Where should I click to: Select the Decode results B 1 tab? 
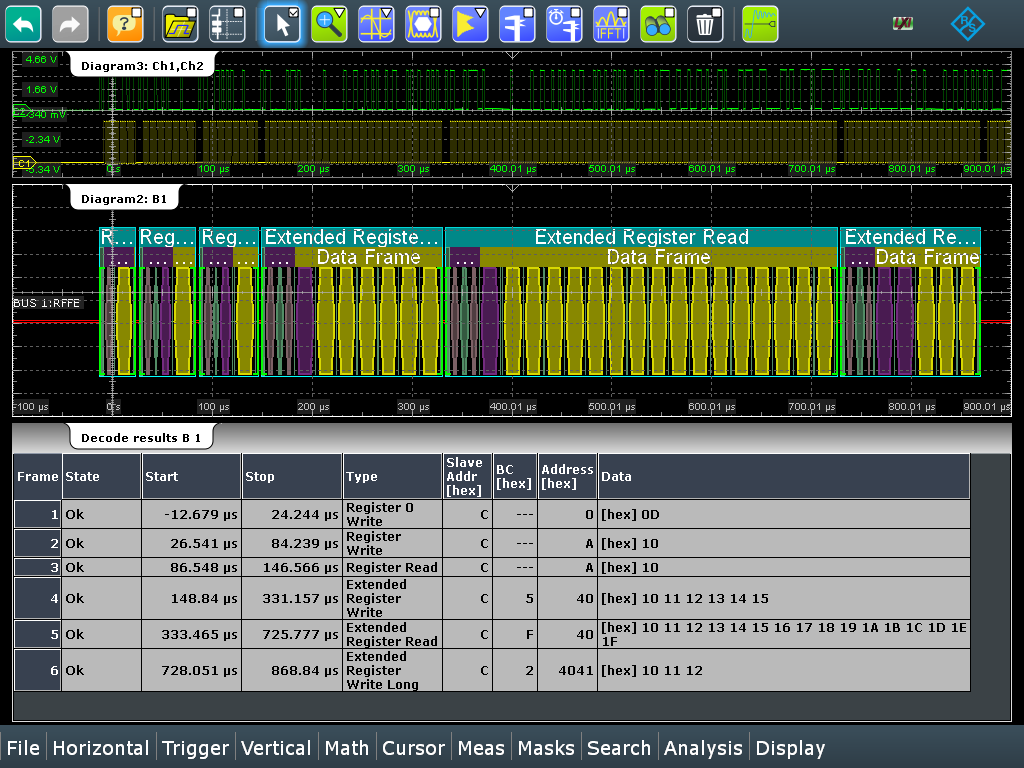140,438
